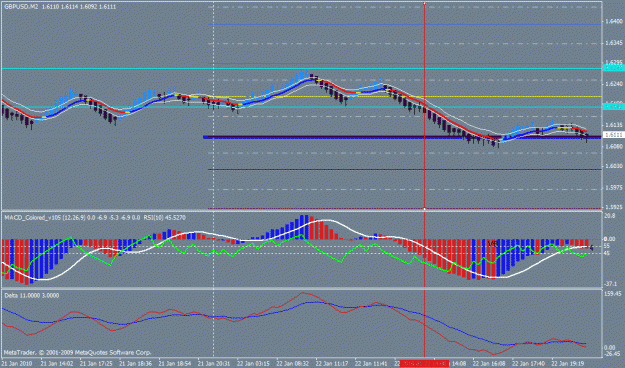Click the 22 Jan 11:41 time label
Viewport: 625px width, 368px height.
point(371,363)
